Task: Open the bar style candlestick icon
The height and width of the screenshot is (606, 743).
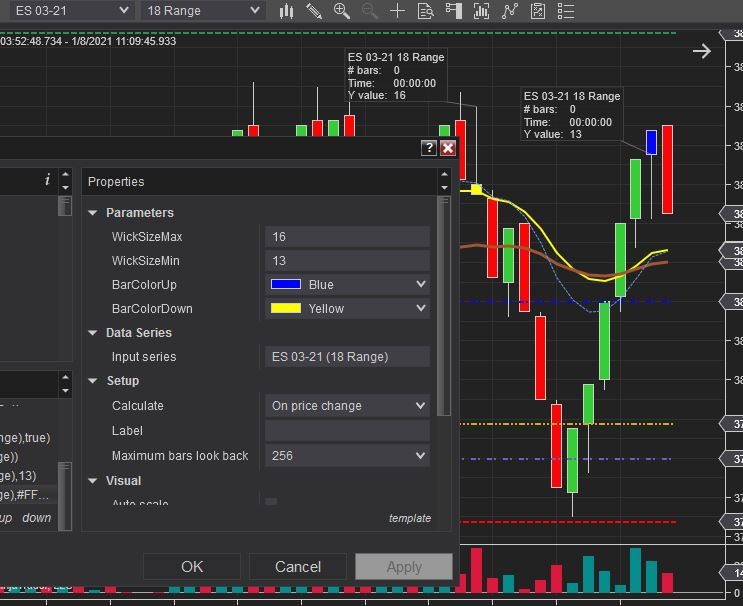Action: click(286, 11)
